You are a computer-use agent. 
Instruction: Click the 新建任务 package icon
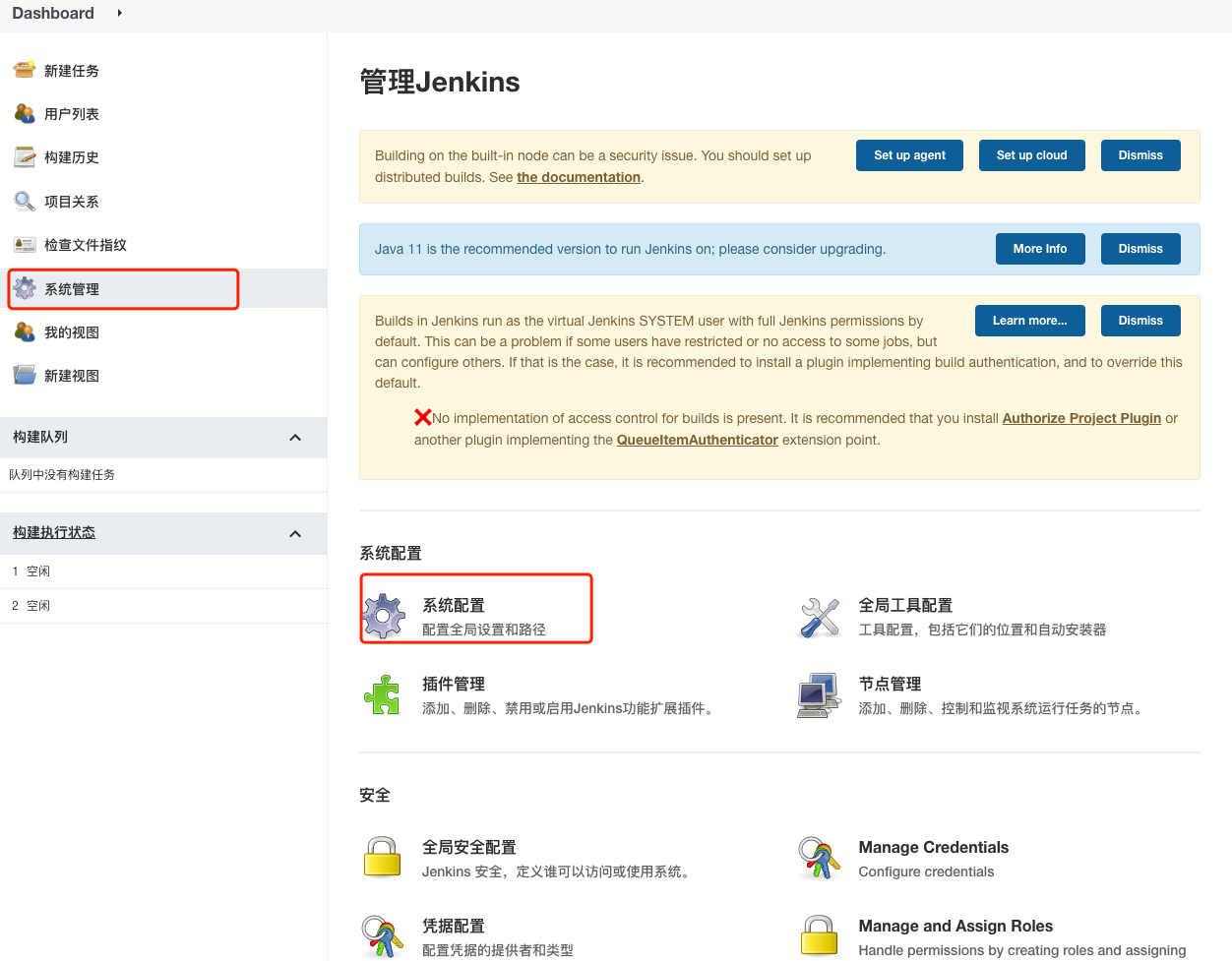click(x=25, y=70)
